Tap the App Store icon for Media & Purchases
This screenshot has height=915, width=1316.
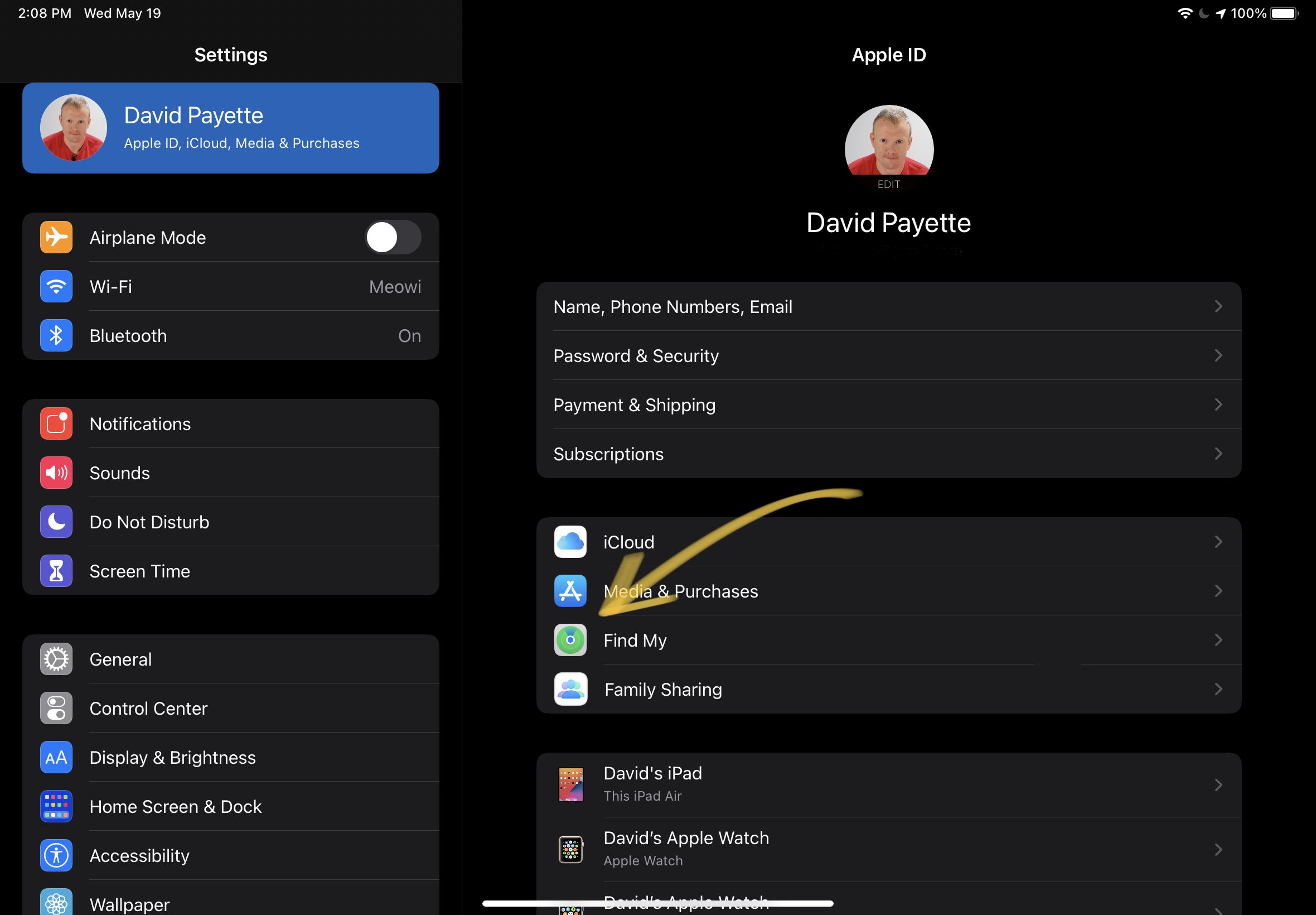pos(570,591)
